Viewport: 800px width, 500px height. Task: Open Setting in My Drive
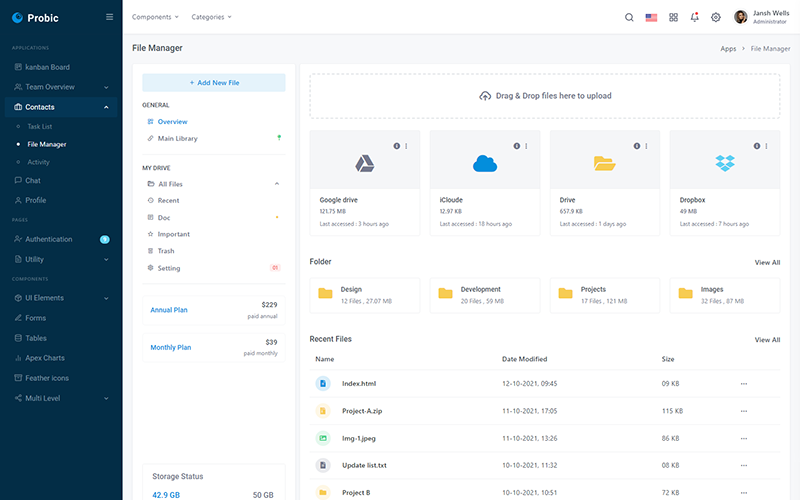[x=168, y=268]
